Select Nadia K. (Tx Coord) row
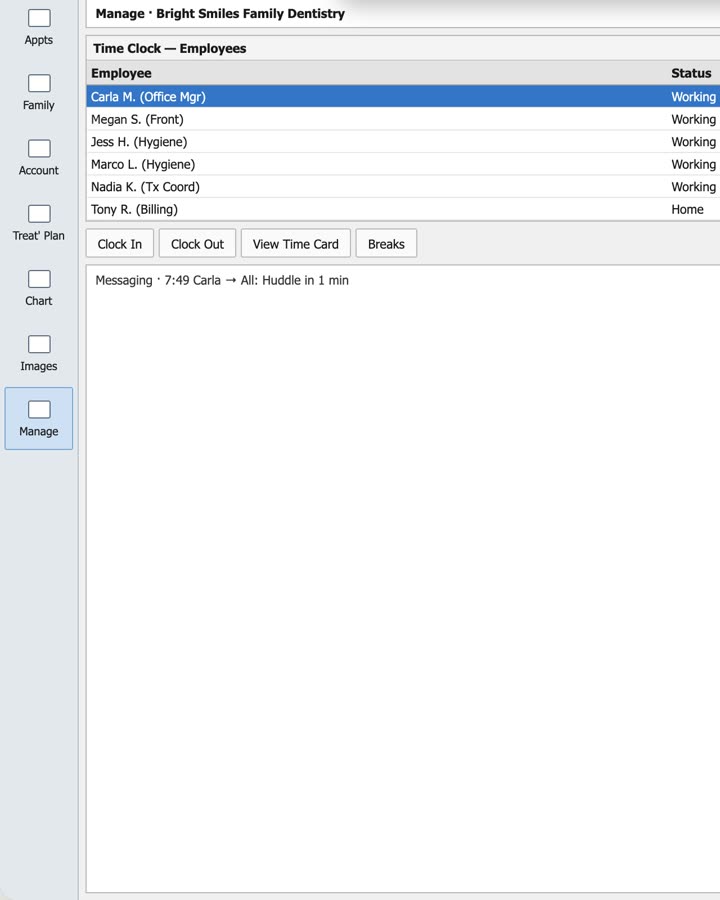The image size is (720, 900). 403,187
